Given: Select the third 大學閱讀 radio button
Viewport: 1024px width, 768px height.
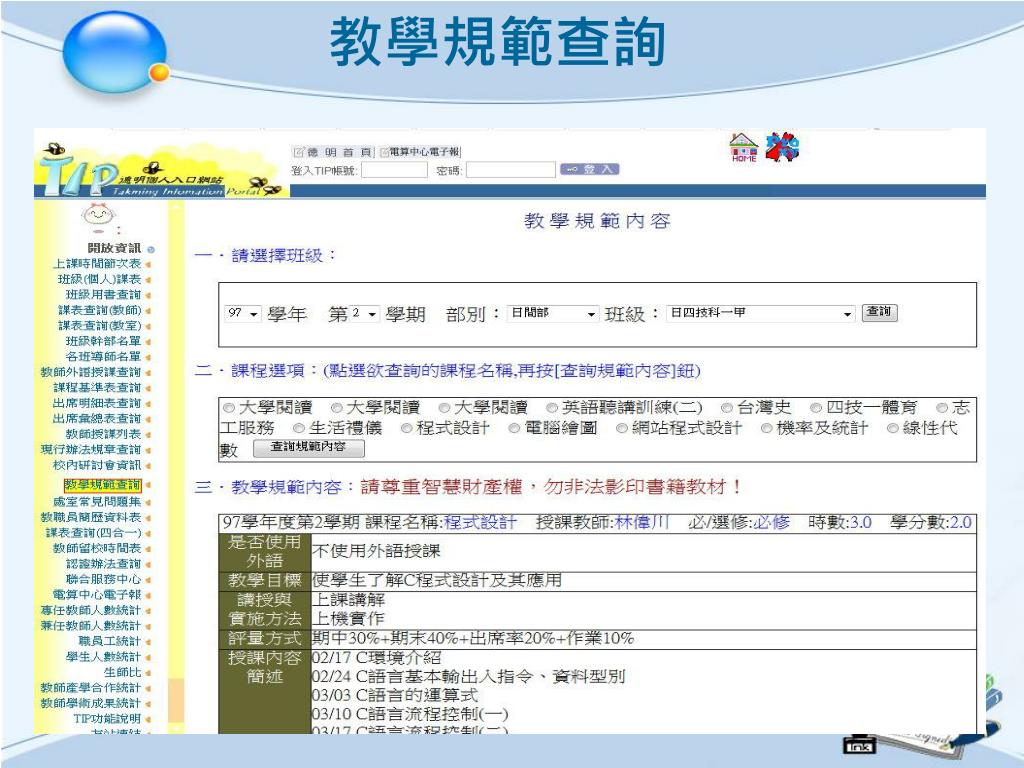Looking at the screenshot, I should coord(444,408).
